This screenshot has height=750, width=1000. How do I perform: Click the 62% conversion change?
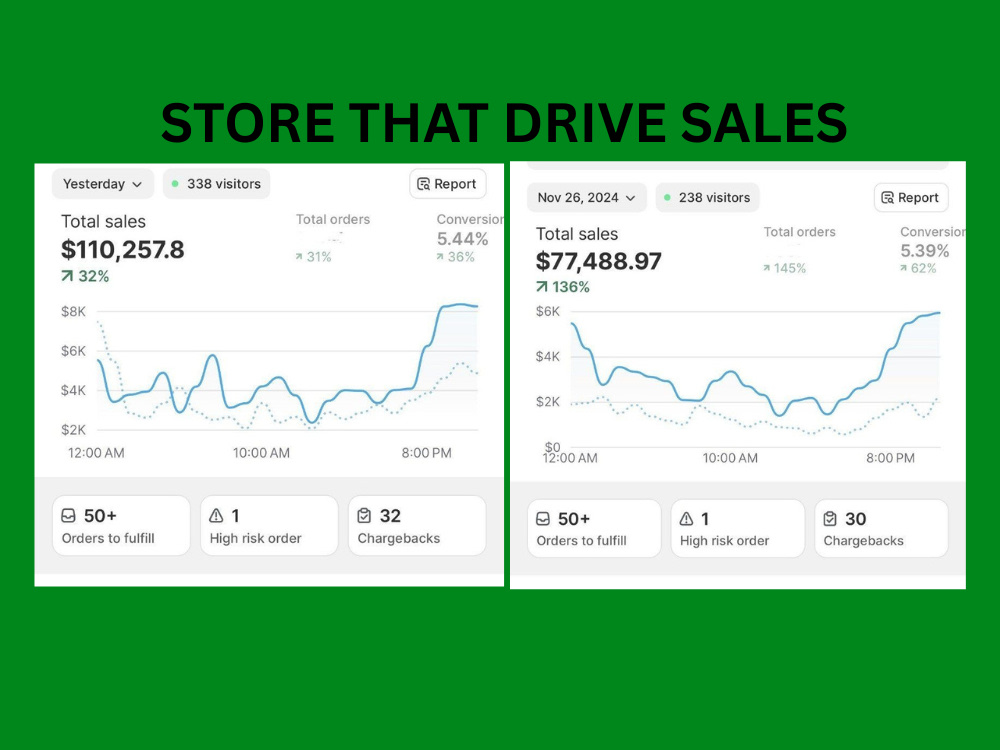coord(918,268)
